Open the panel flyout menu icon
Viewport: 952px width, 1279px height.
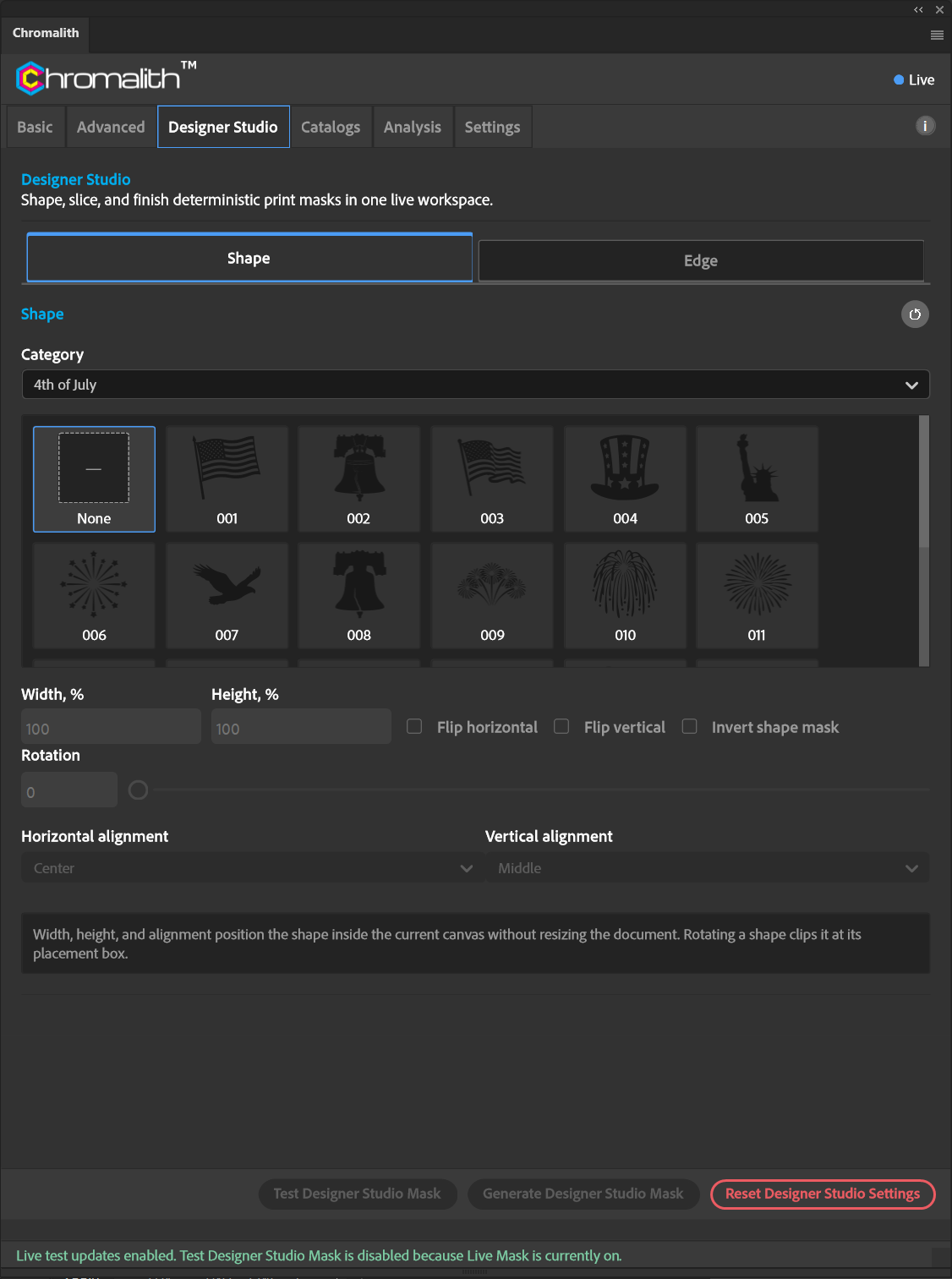coord(937,35)
